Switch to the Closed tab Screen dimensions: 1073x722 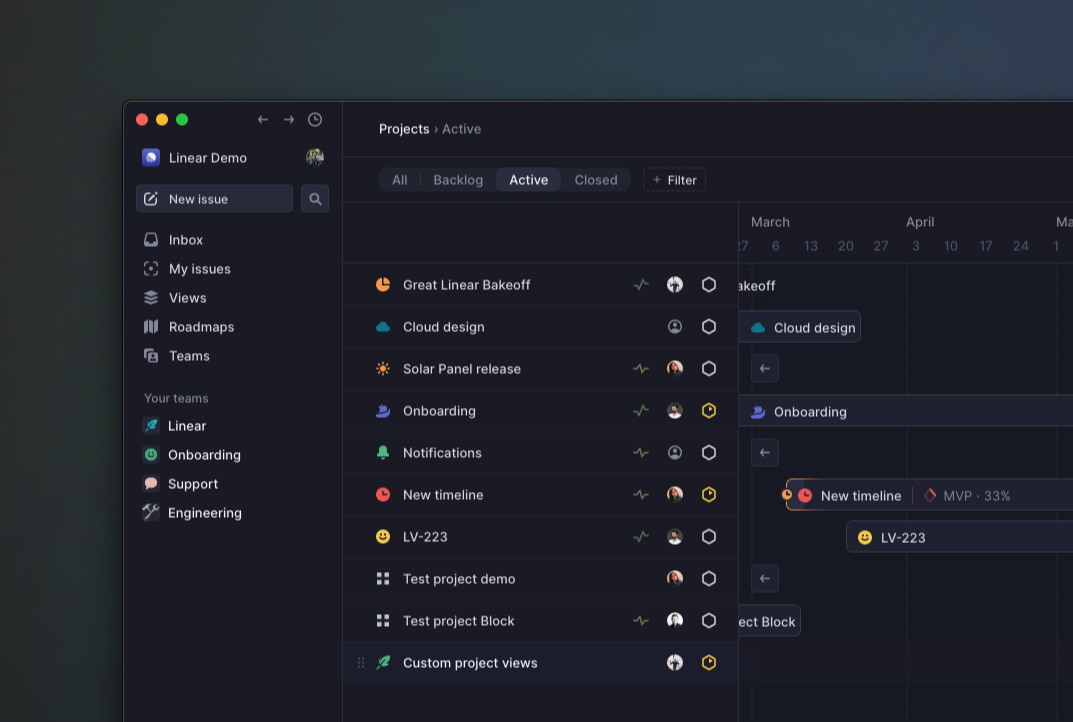point(596,180)
